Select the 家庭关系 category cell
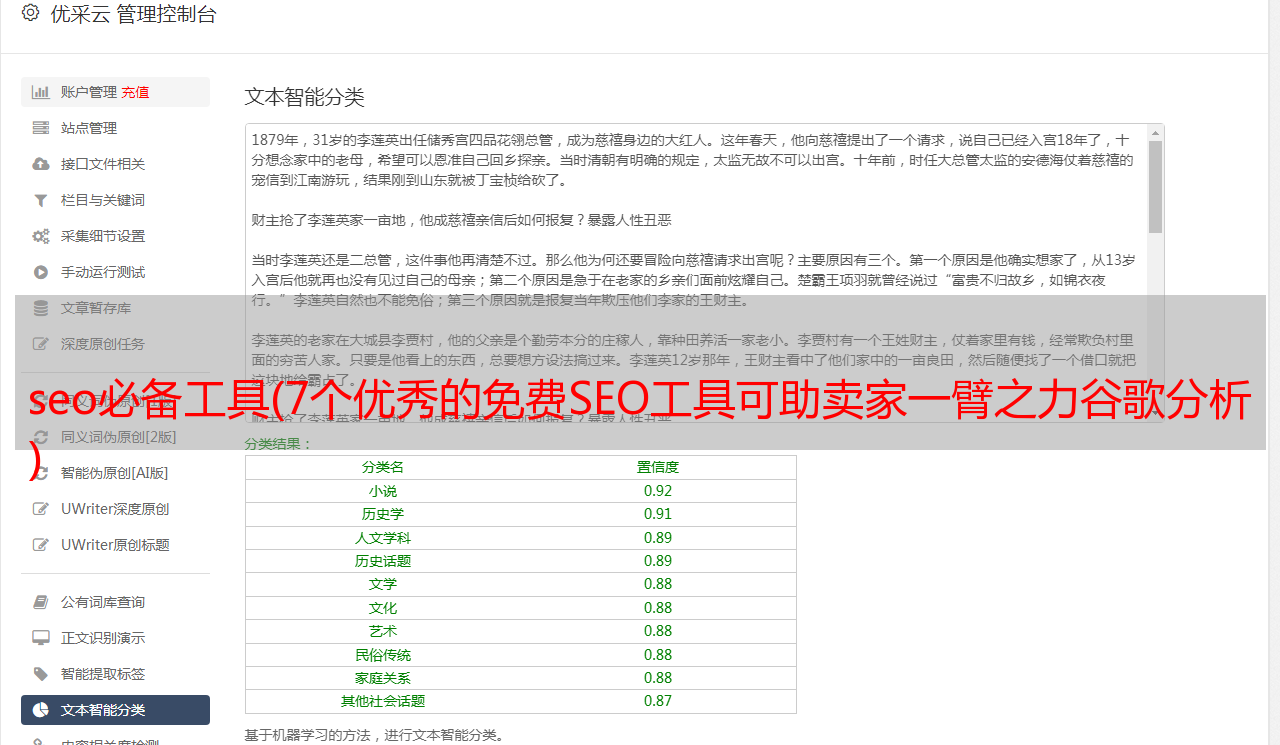This screenshot has height=745, width=1280. tap(383, 678)
